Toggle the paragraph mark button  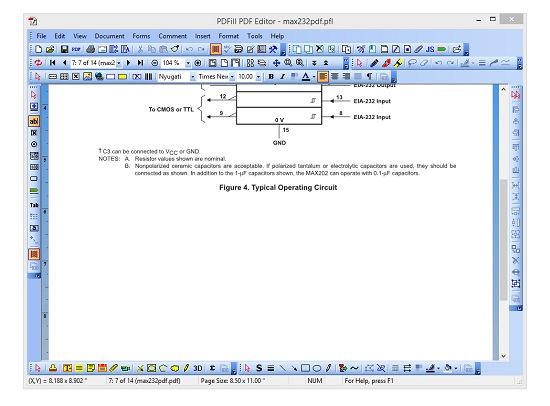coord(369,76)
